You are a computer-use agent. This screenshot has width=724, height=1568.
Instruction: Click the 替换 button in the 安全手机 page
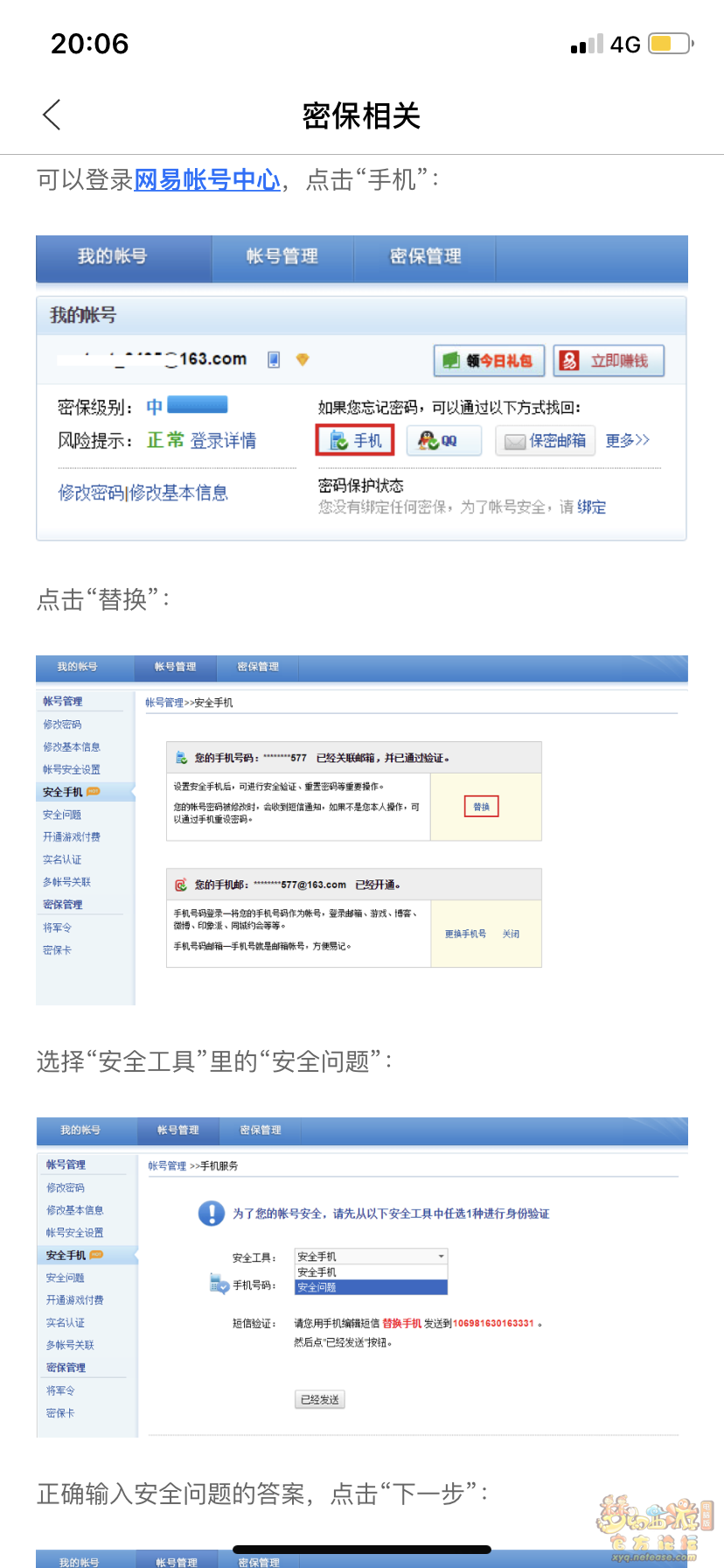(481, 807)
